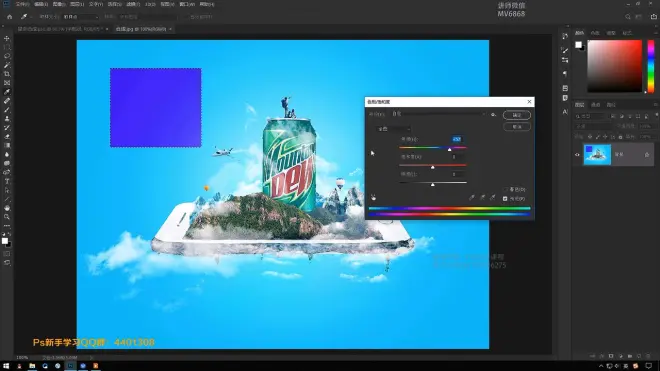
Task: Open the sample size dropdown in options bar
Action: click(81, 17)
